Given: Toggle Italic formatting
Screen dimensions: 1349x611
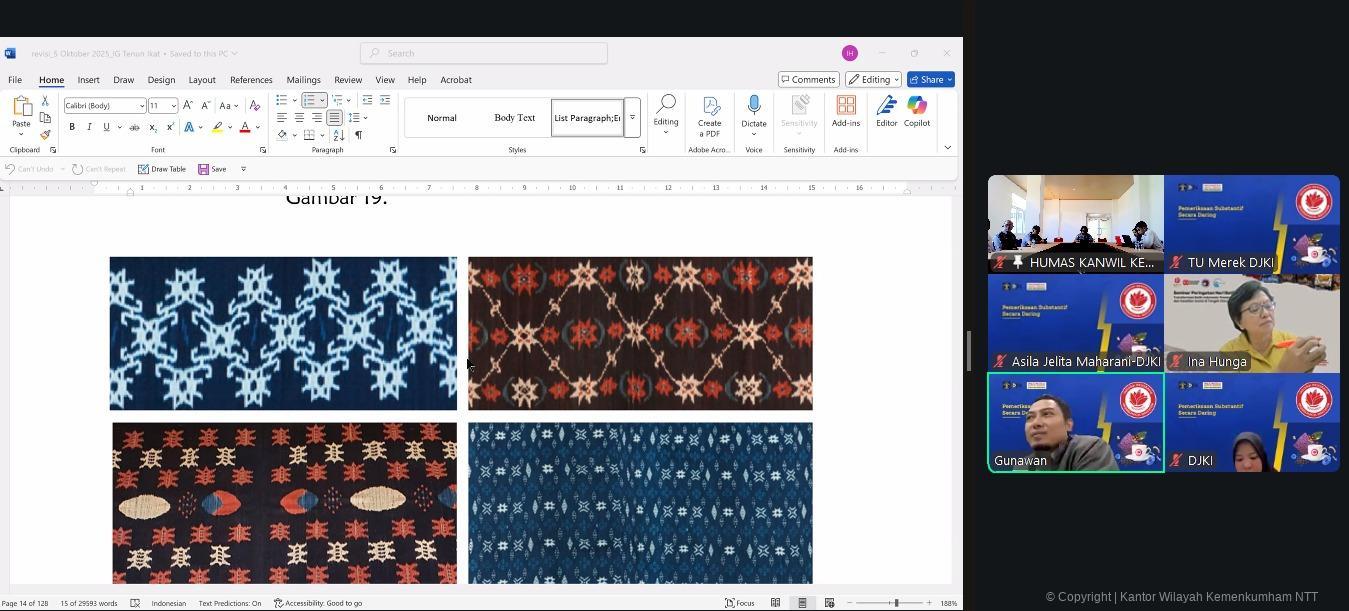Looking at the screenshot, I should tap(89, 127).
